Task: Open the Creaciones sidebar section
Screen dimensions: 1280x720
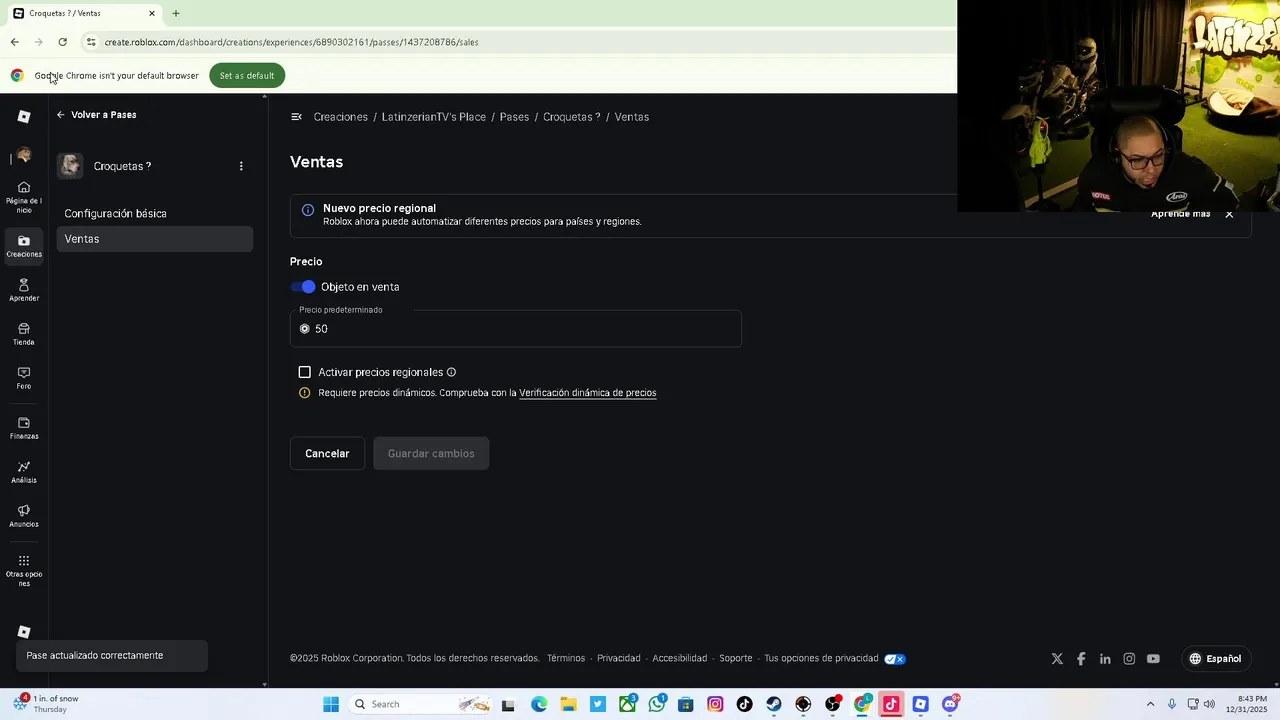Action: (24, 246)
